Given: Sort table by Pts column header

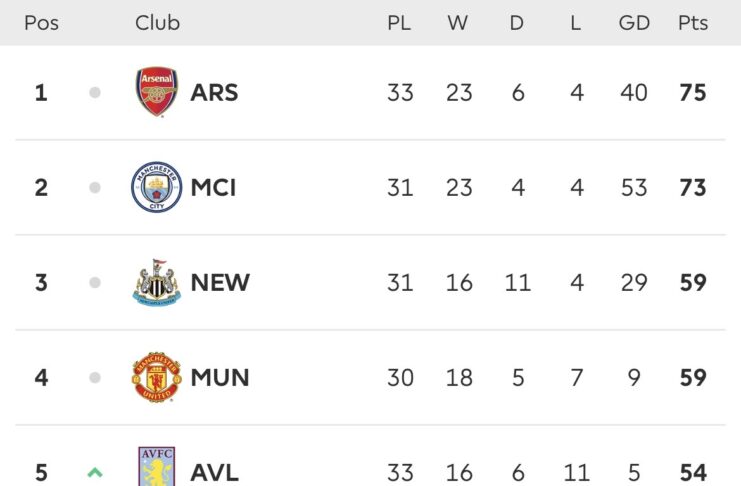Looking at the screenshot, I should (x=692, y=23).
